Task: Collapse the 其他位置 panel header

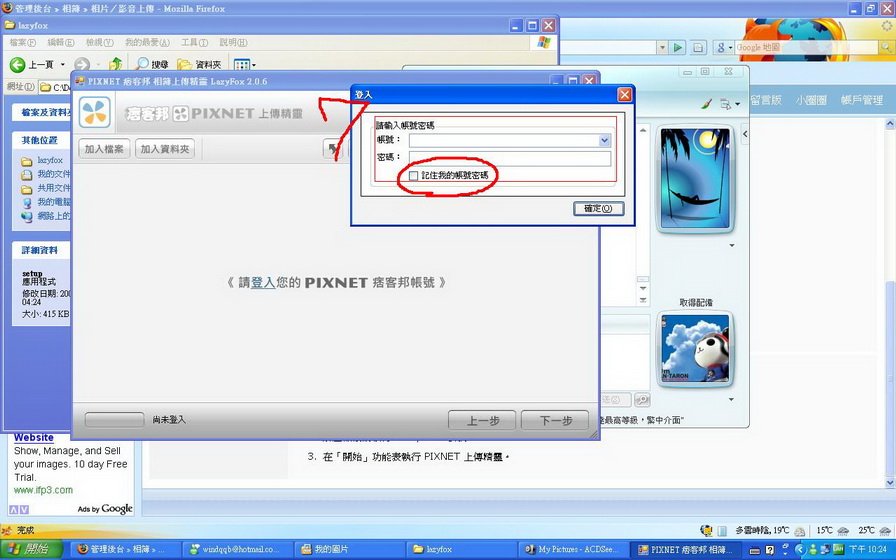Action: [41, 140]
